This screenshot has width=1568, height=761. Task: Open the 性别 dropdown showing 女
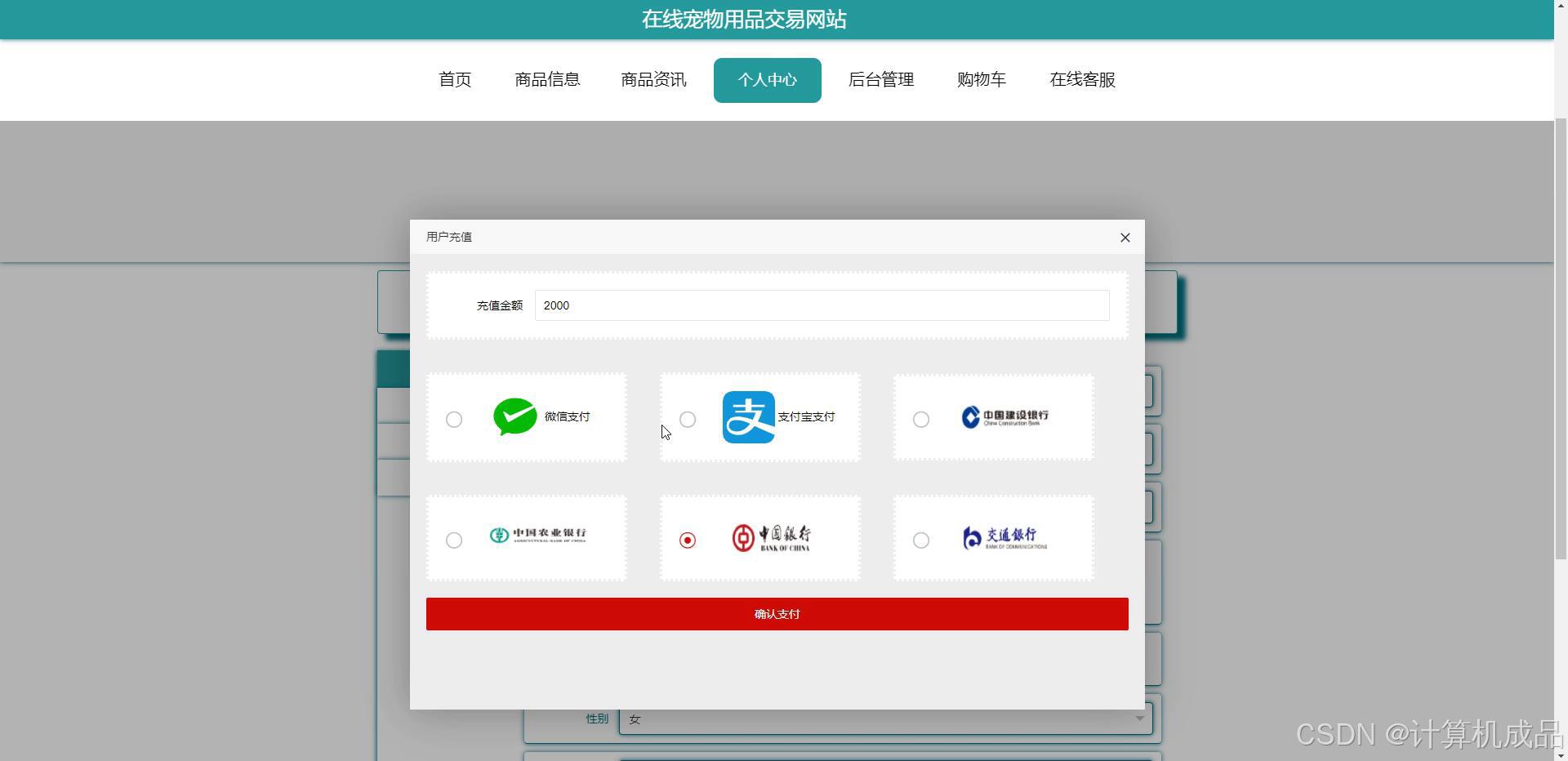(x=885, y=719)
